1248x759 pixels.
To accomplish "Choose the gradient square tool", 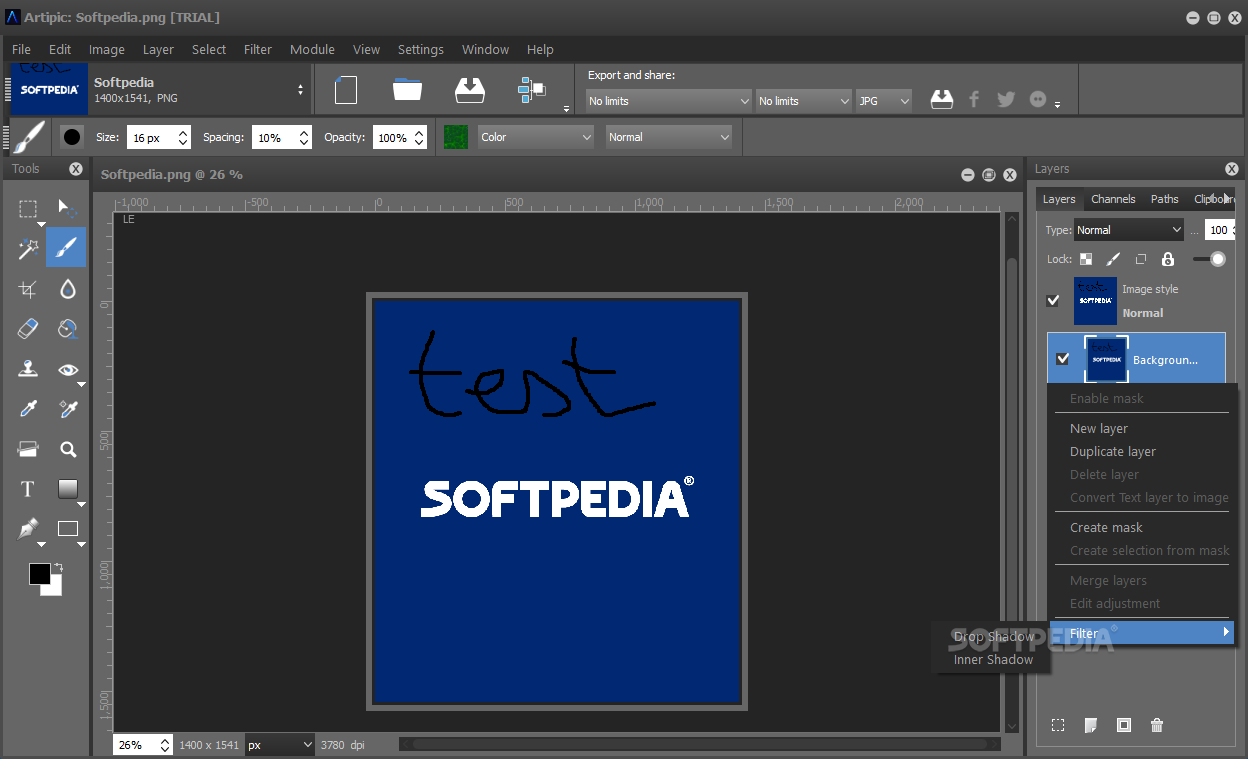I will 67,489.
